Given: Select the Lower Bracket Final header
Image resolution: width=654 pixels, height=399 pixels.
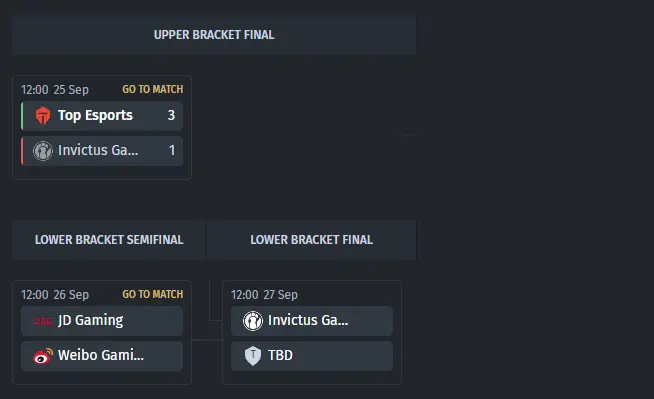Looking at the screenshot, I should tap(312, 240).
